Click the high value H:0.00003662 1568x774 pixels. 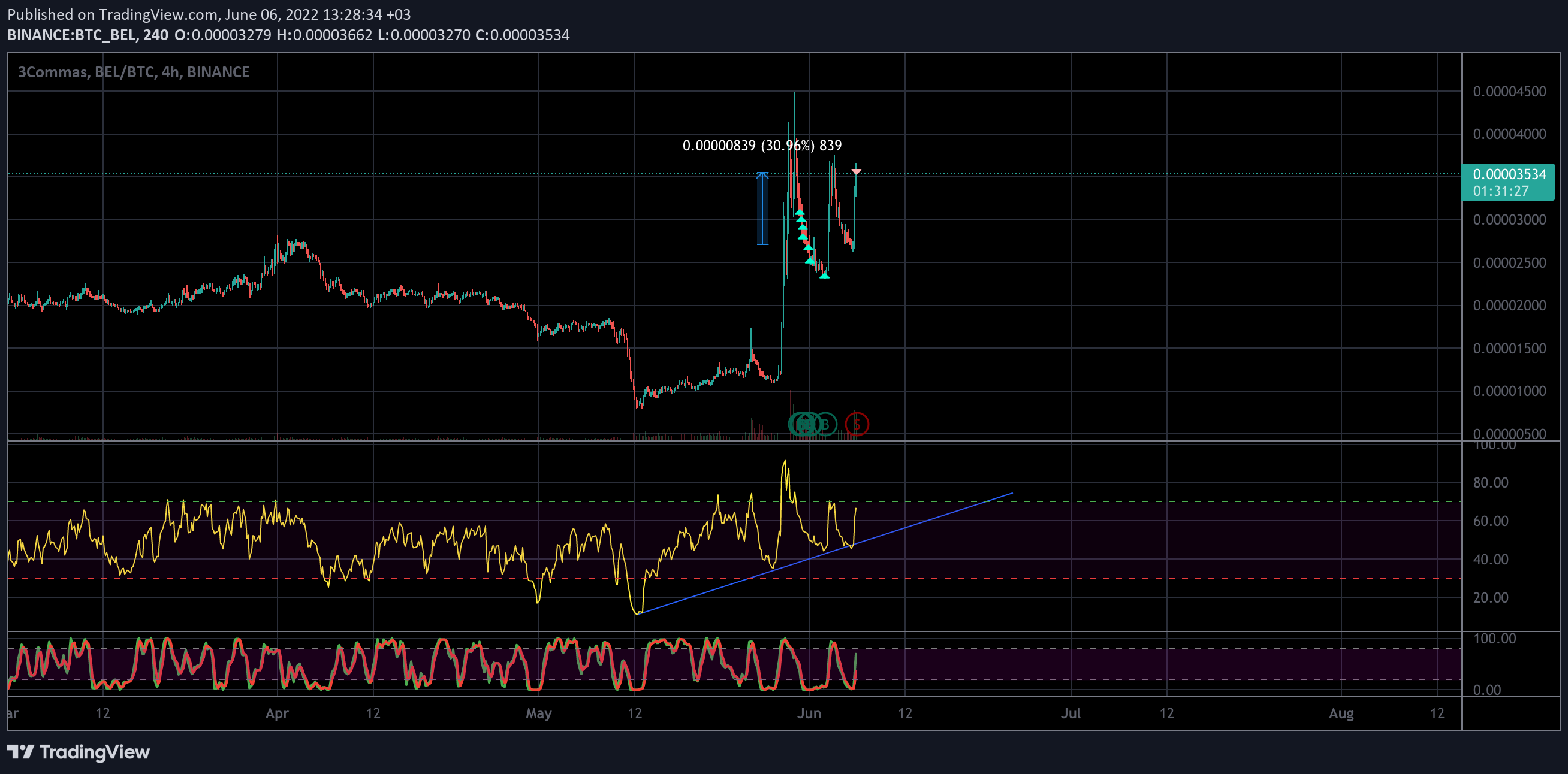324,35
